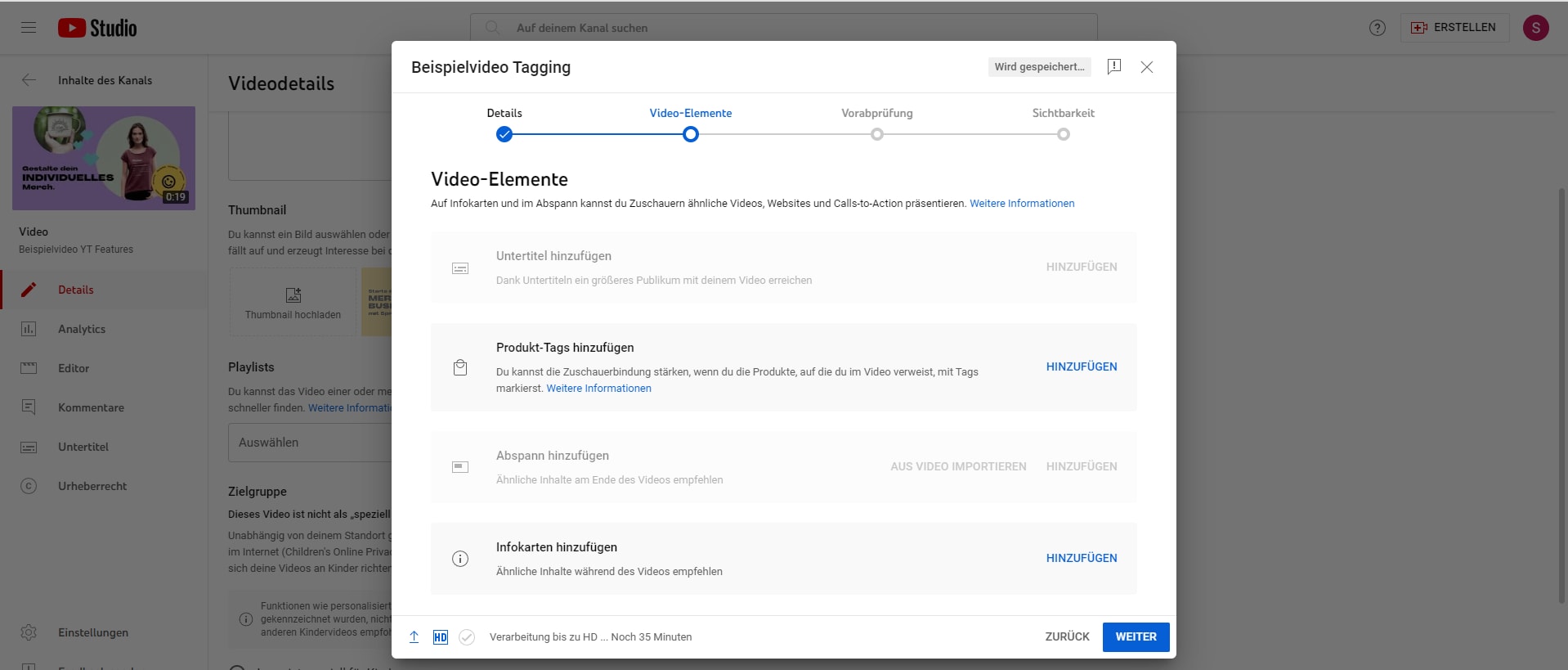Click the Video-Elemente step circle
The height and width of the screenshot is (670, 1568).
coord(691,134)
